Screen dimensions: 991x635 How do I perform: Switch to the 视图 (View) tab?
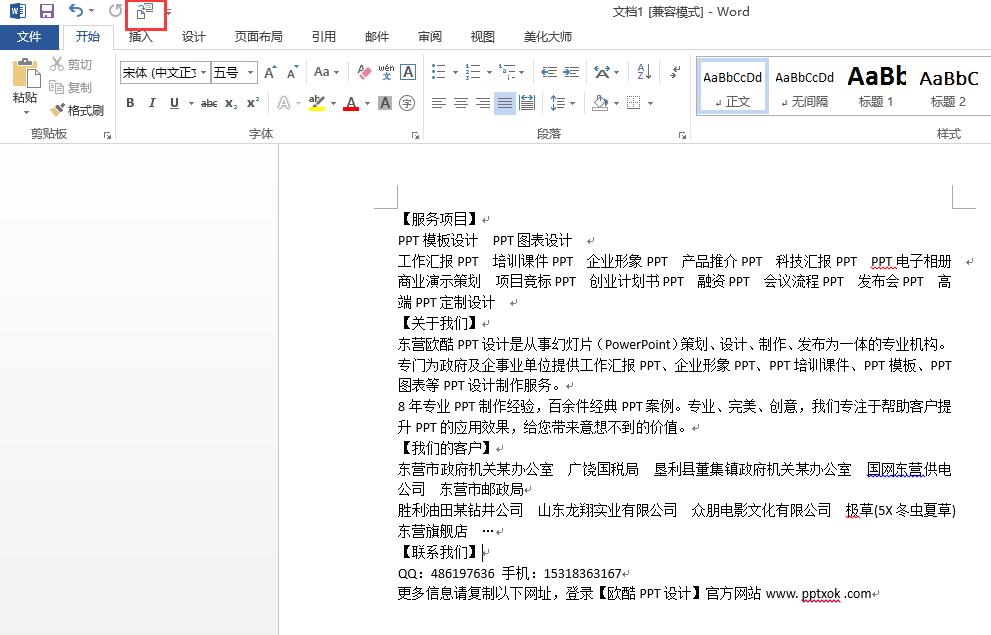click(x=483, y=37)
